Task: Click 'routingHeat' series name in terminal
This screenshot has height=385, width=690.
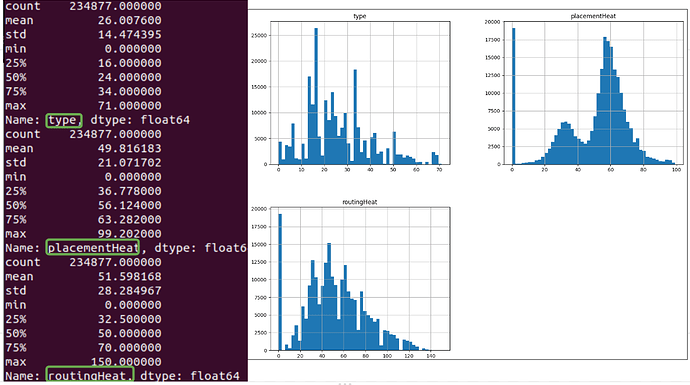Action: [x=90, y=375]
